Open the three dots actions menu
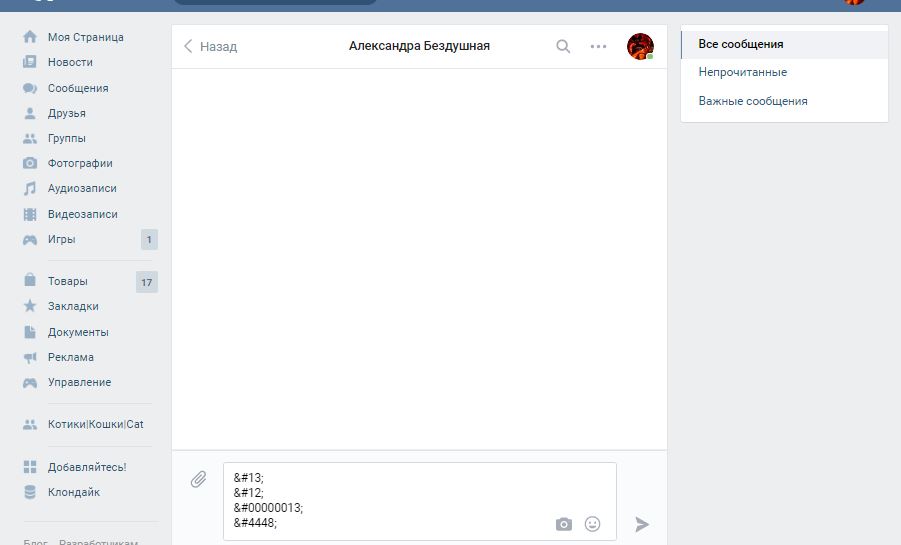The width and height of the screenshot is (901, 545). pyautogui.click(x=598, y=46)
